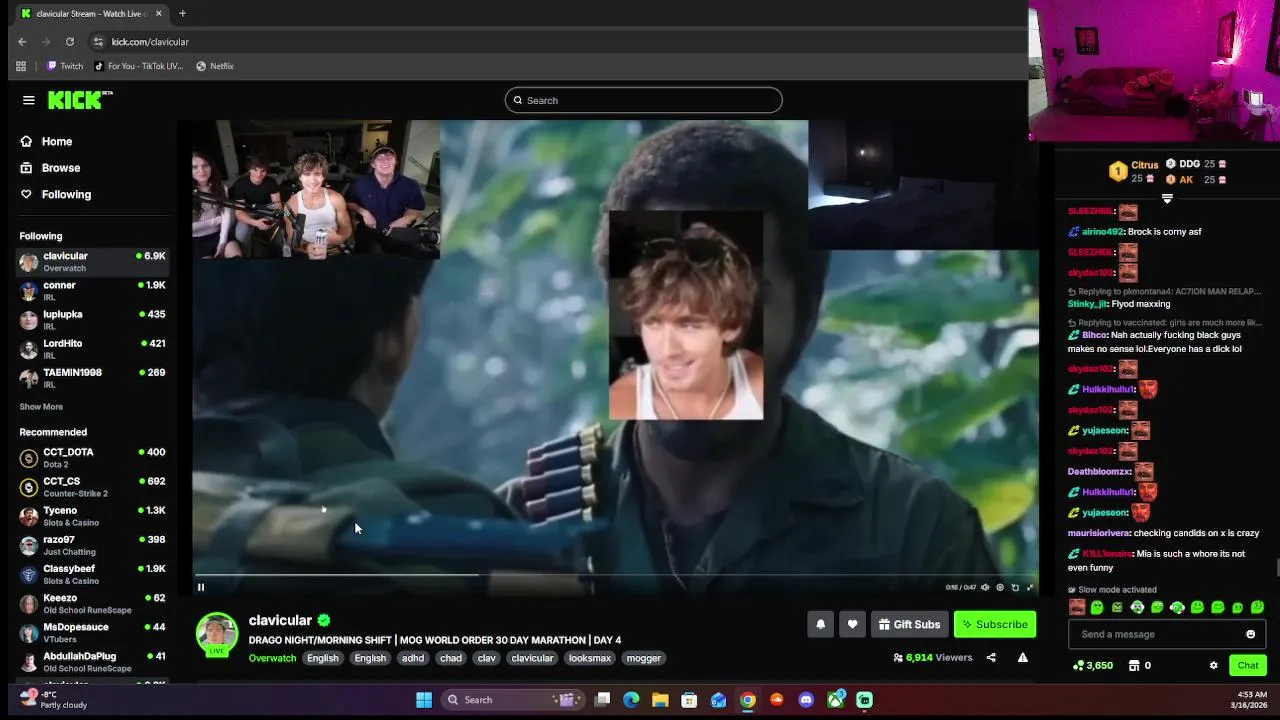Open the emoji picker in chat
Screen dimensions: 1280x720
pyautogui.click(x=1250, y=634)
